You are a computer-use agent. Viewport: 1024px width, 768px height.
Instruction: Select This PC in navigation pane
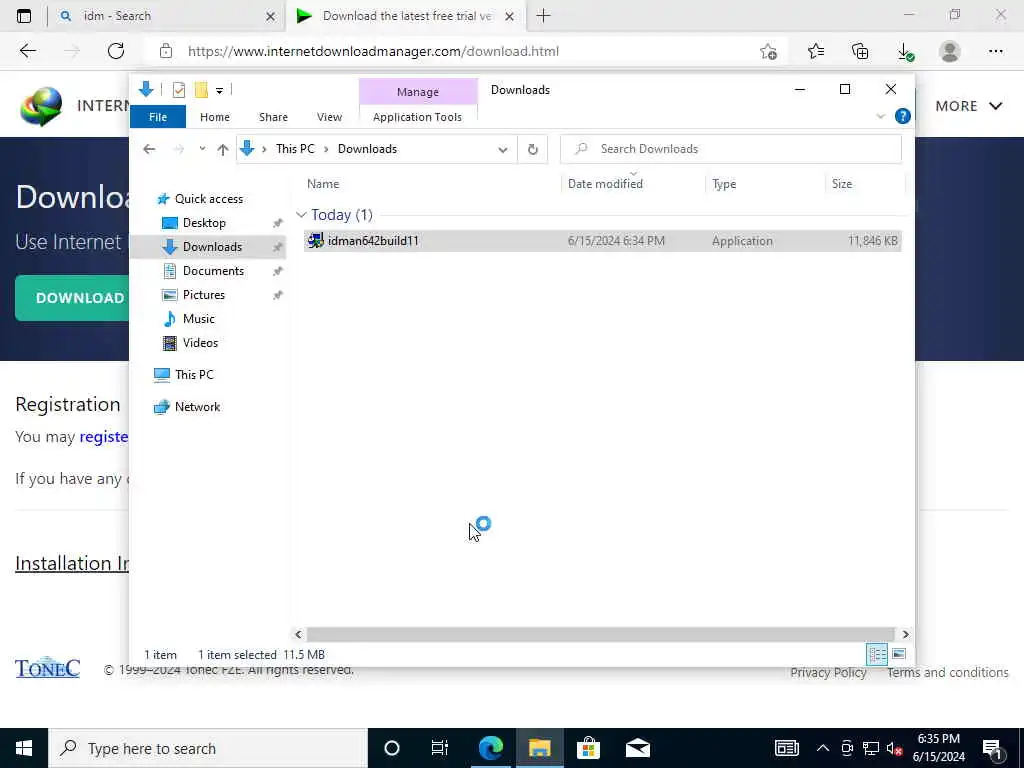coord(193,375)
